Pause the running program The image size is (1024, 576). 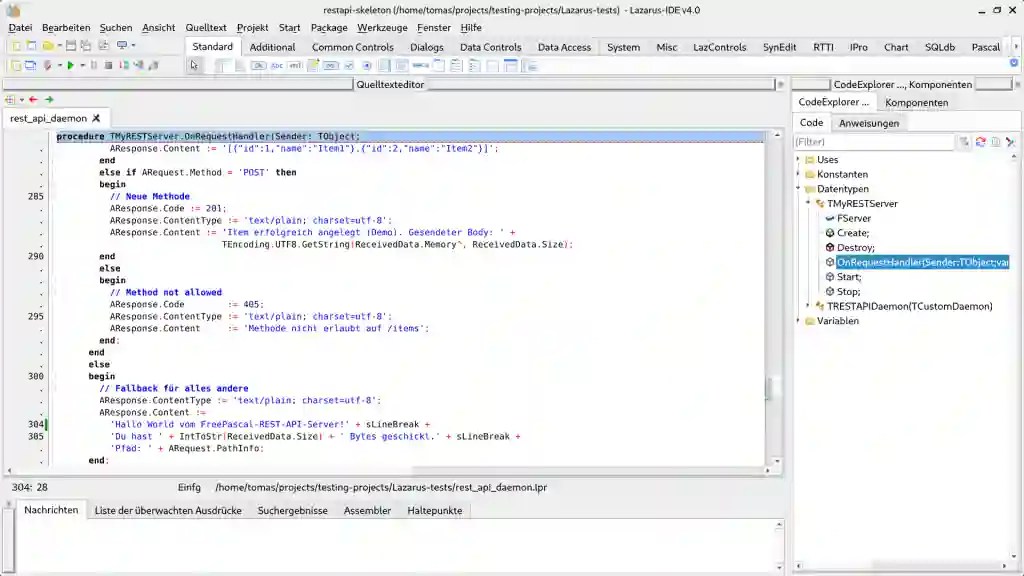[94, 64]
